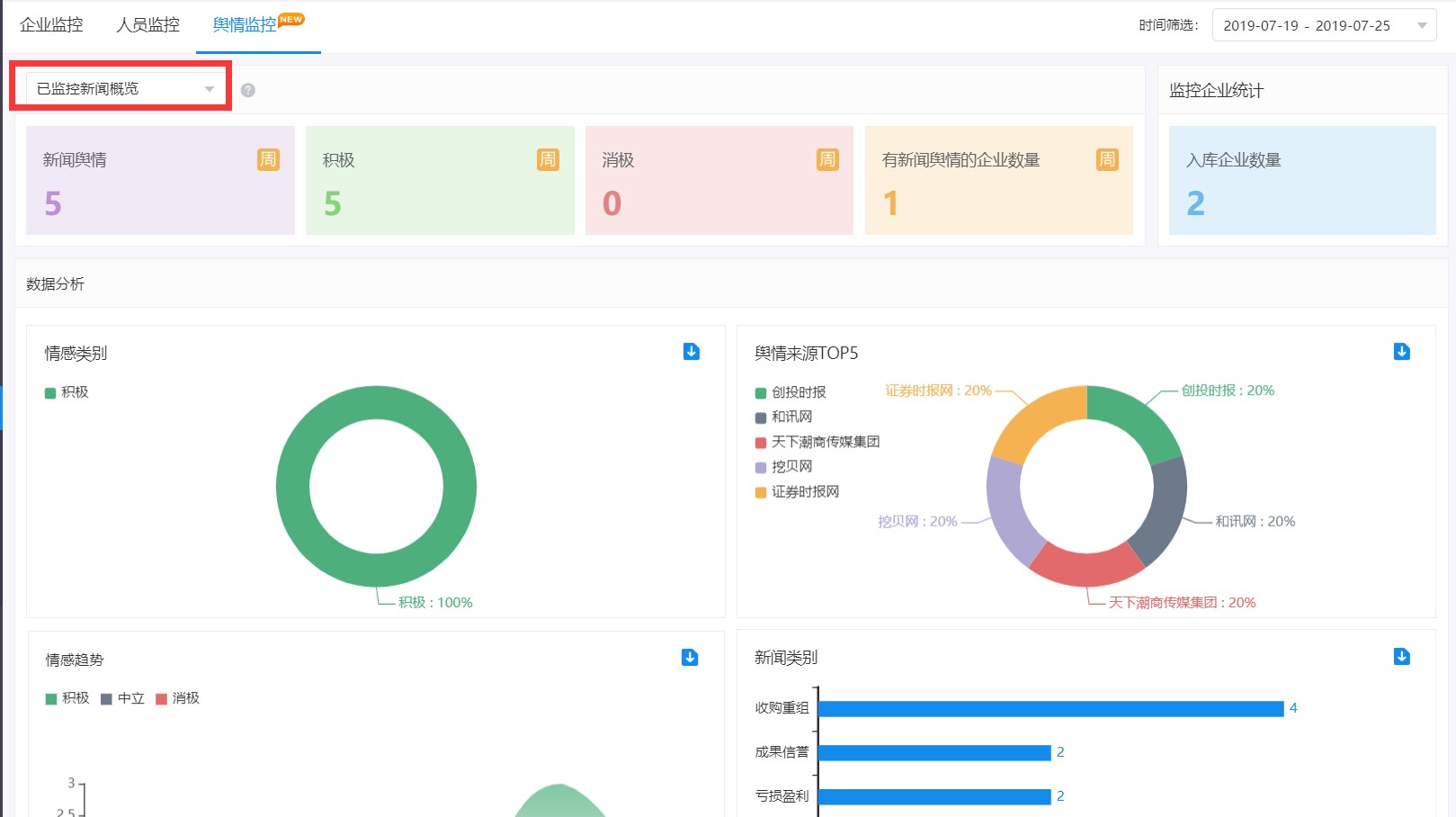Open the 消极 count card
This screenshot has height=817, width=1456.
coord(719,180)
